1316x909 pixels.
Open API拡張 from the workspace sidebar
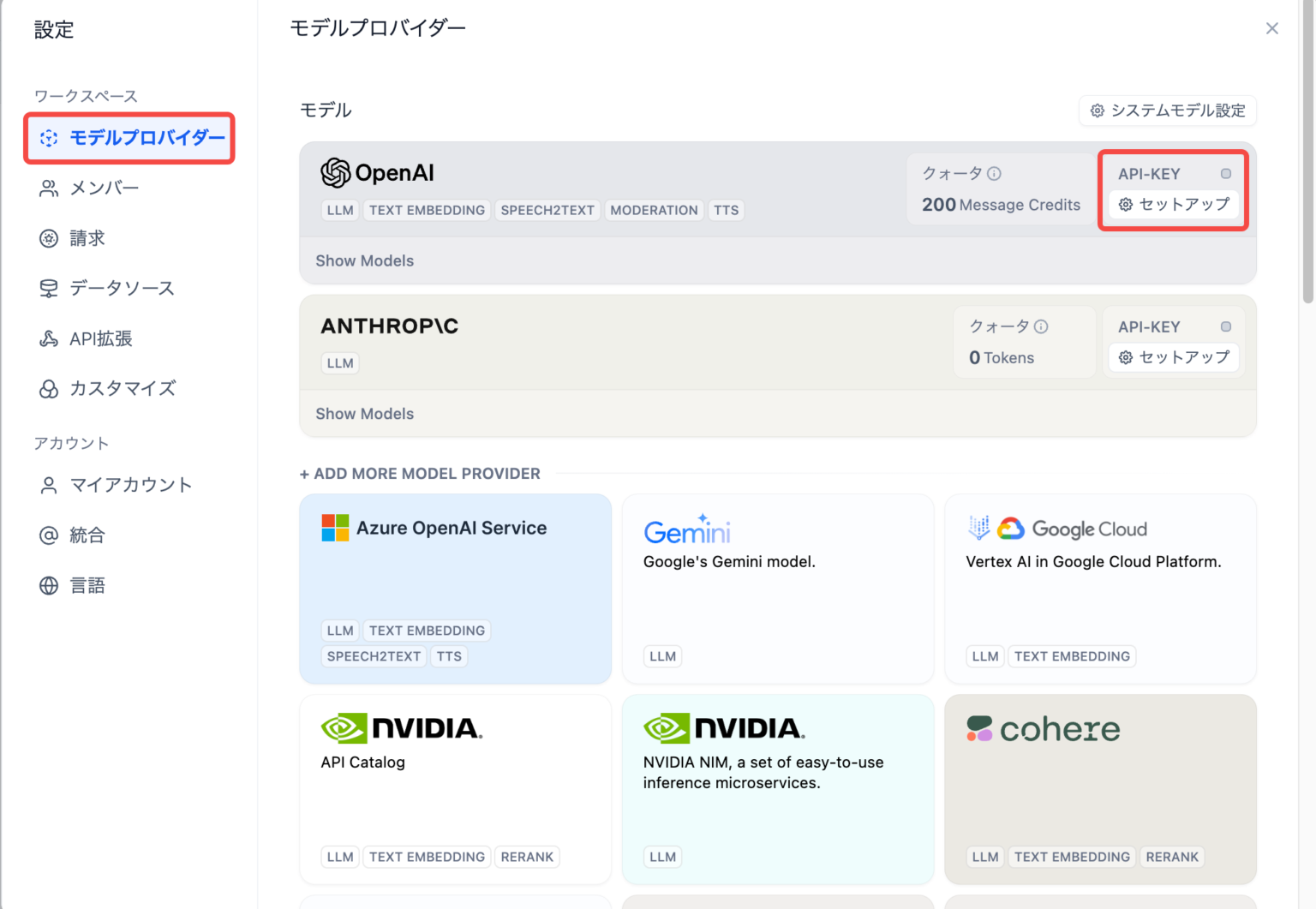point(49,338)
